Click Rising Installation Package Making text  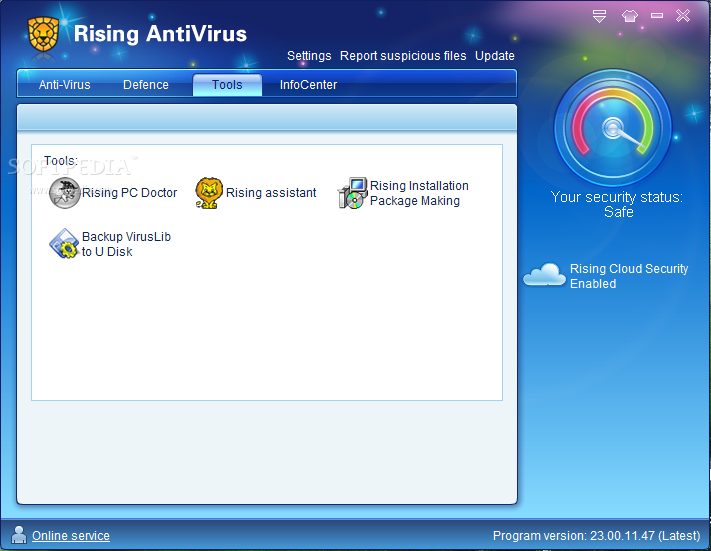tap(419, 193)
